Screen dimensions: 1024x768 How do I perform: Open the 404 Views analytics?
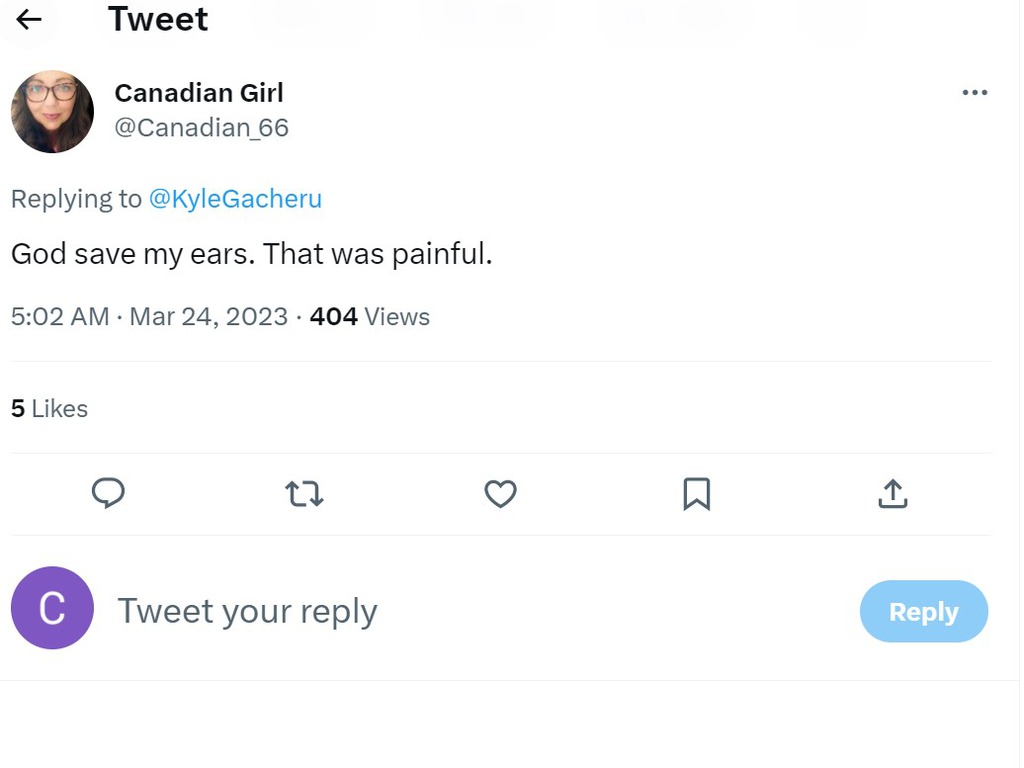pos(370,317)
